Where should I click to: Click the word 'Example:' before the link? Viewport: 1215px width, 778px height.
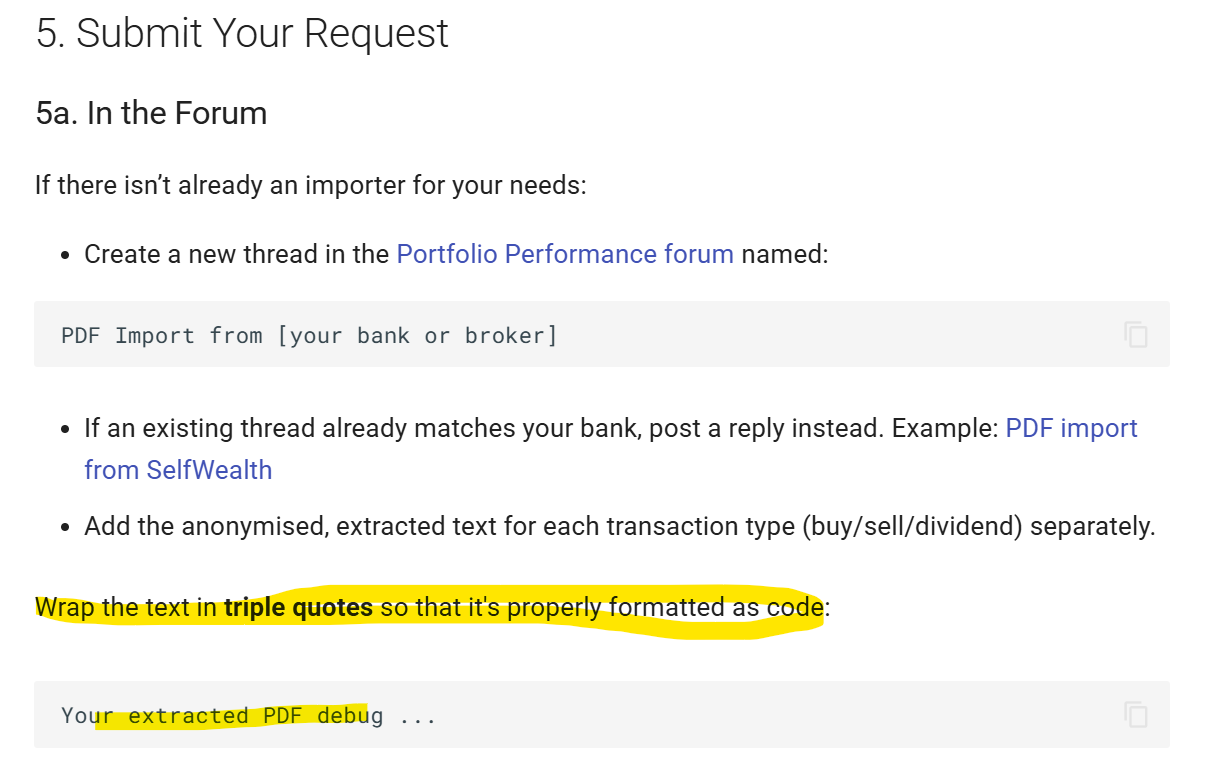(945, 428)
